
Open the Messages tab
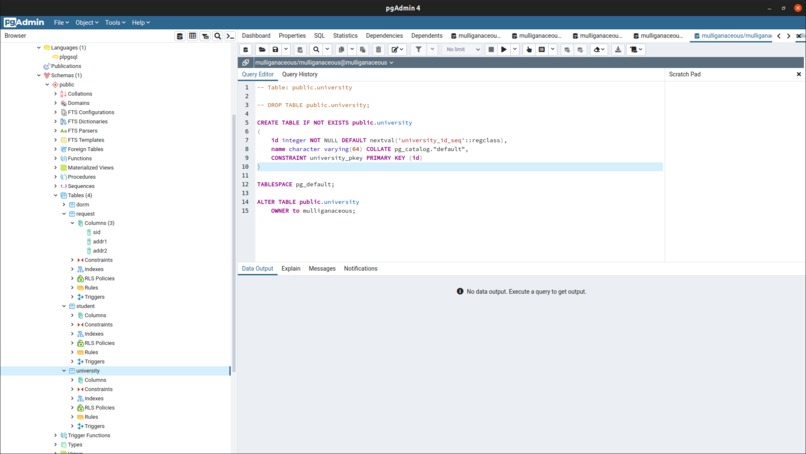322,268
